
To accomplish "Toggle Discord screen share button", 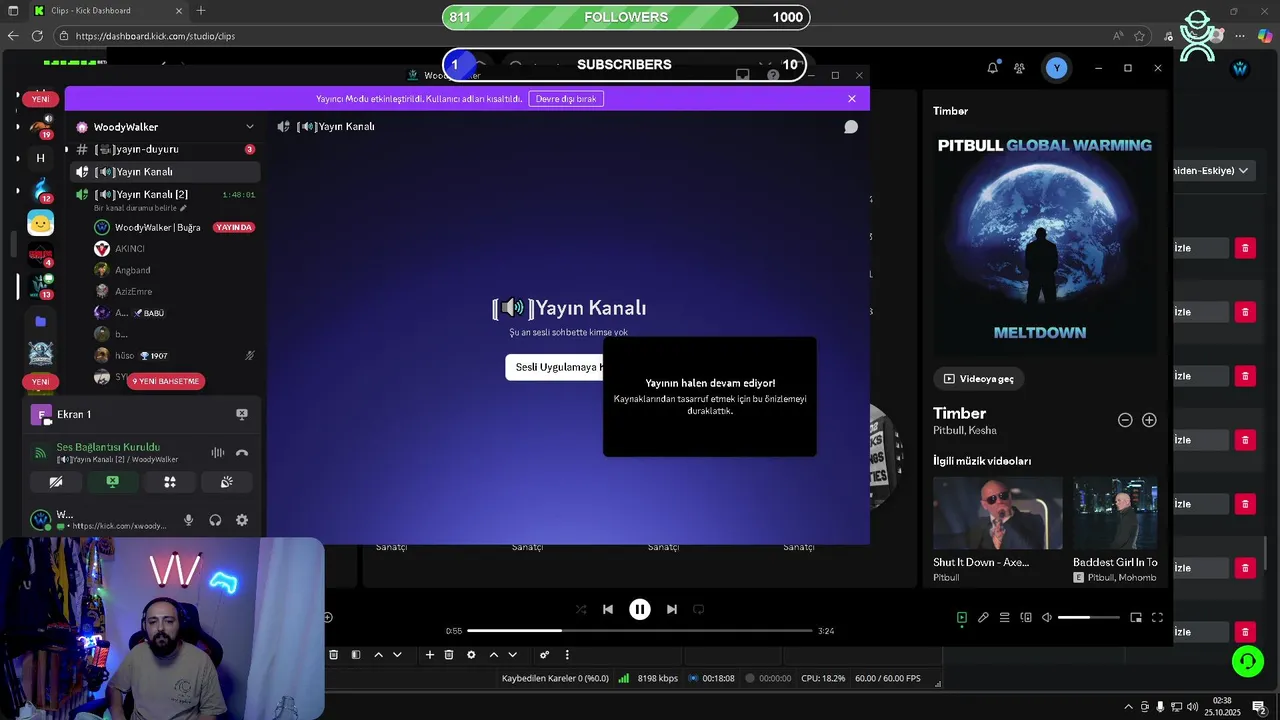I will tap(113, 482).
